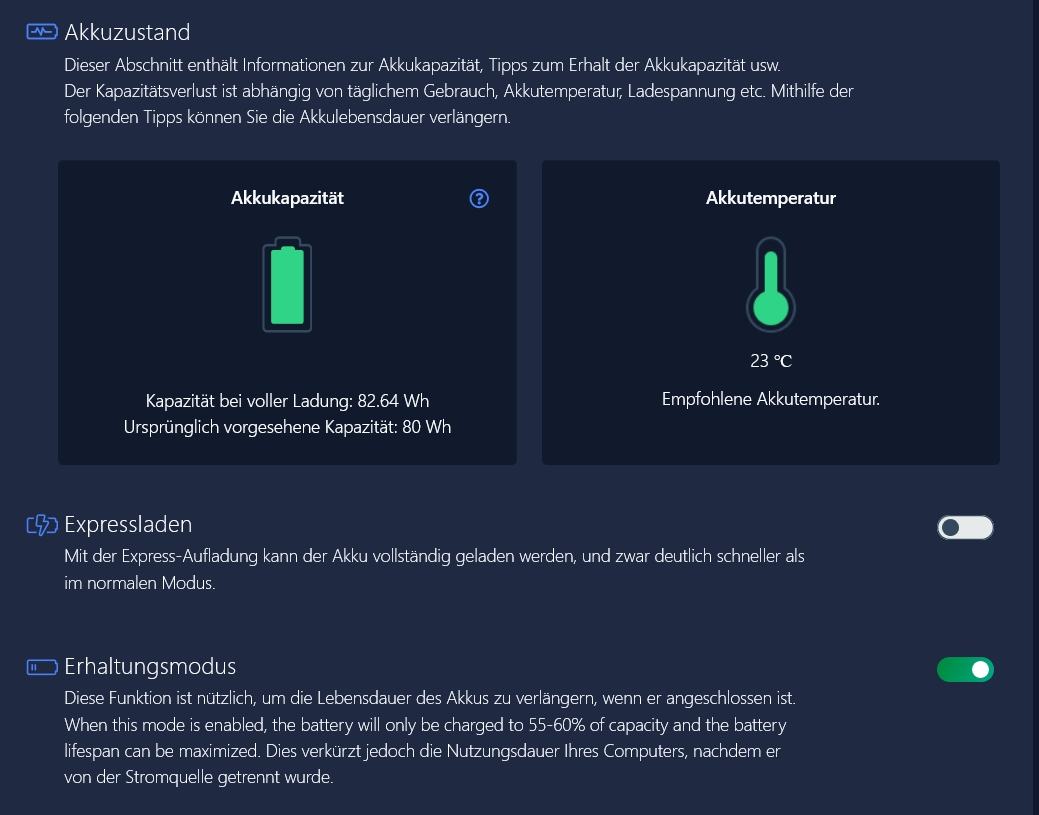
Task: Disable the Erhaltungsmodus toggle switch
Action: (x=965, y=669)
